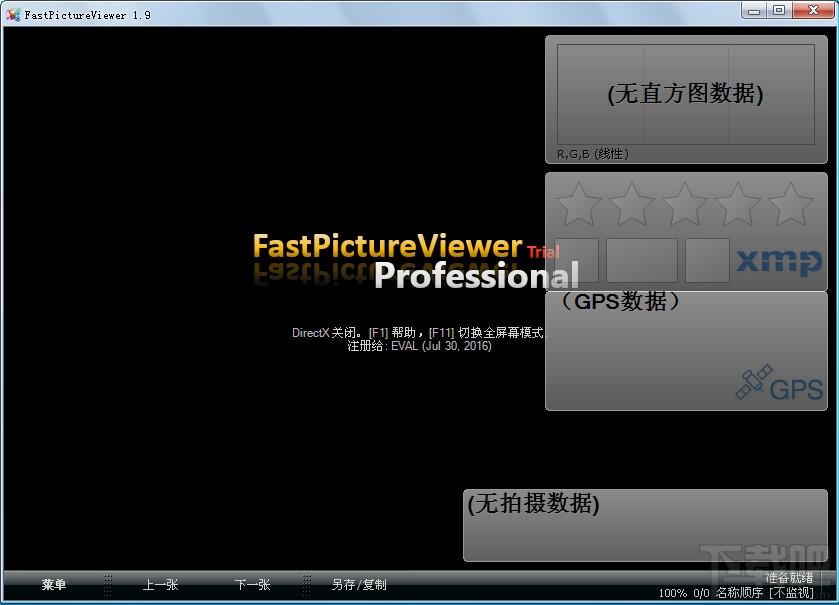The image size is (839, 605).
Task: Click the toolbar grip before 另存/复制
Action: [306, 586]
